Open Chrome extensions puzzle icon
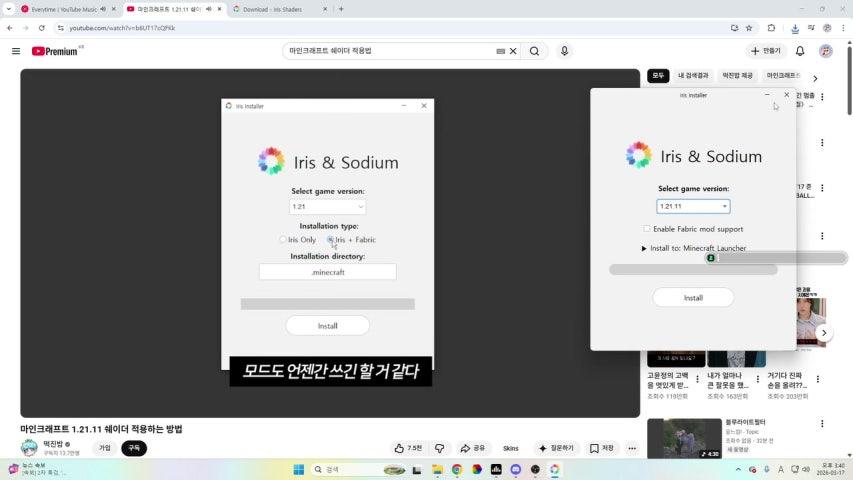The width and height of the screenshot is (853, 480). [x=771, y=28]
